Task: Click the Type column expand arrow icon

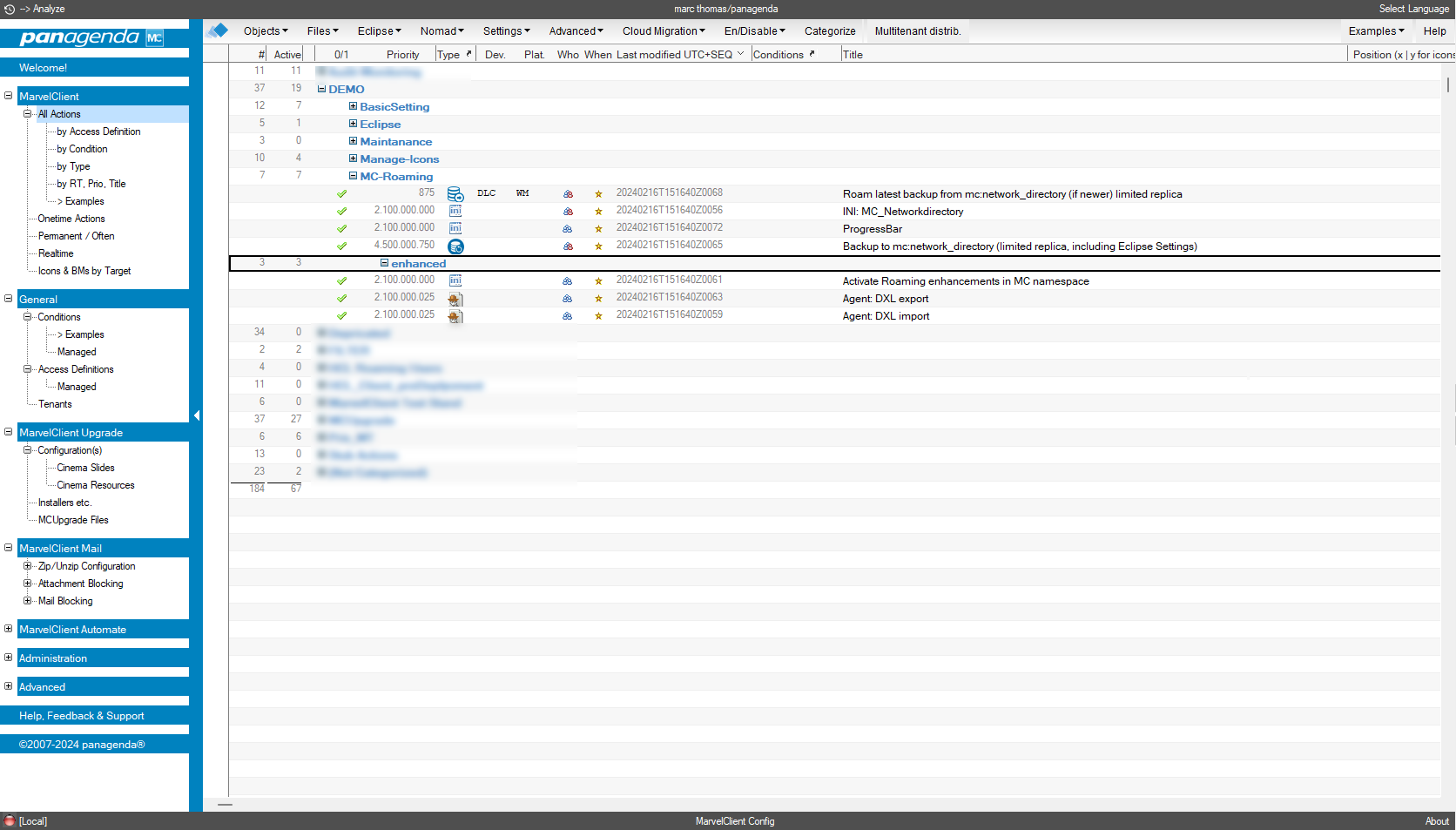Action: (x=468, y=54)
